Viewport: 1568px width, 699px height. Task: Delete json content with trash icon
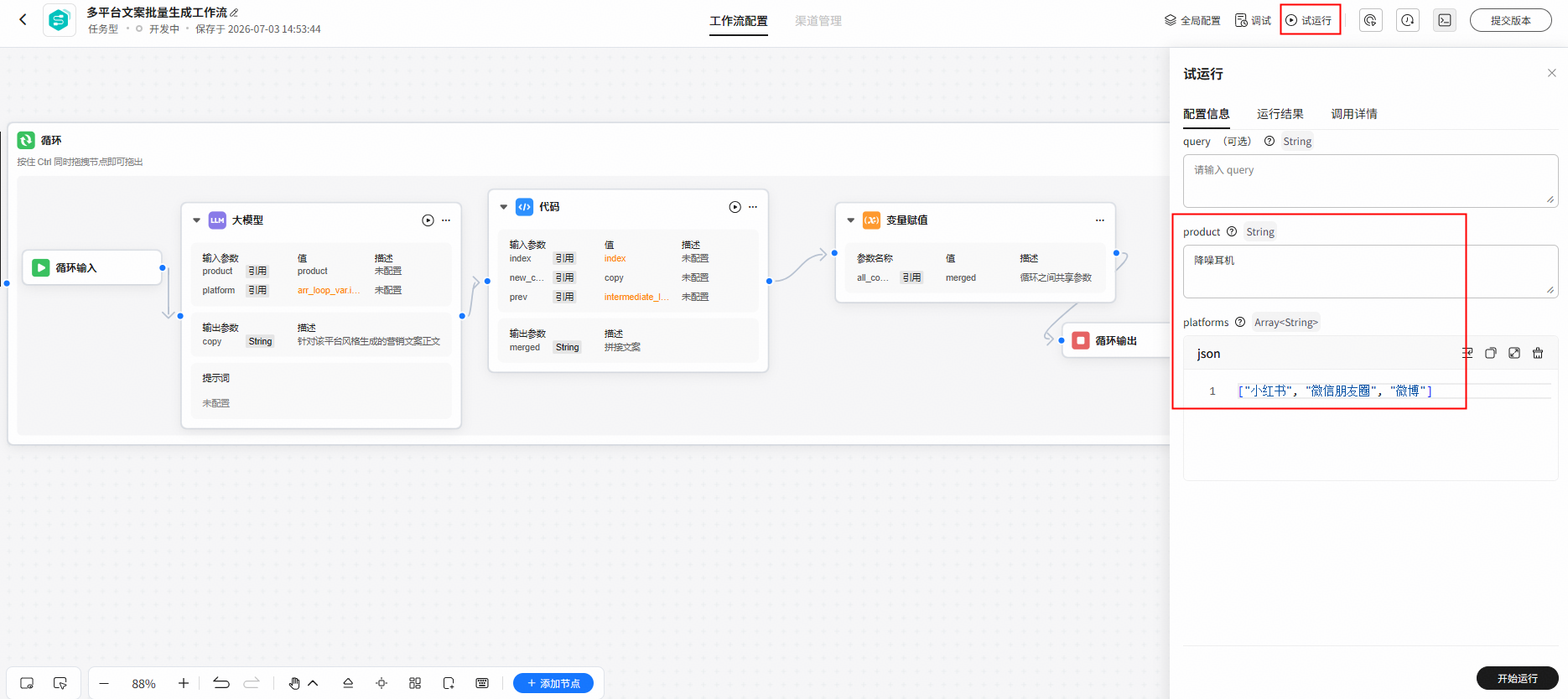(x=1538, y=353)
